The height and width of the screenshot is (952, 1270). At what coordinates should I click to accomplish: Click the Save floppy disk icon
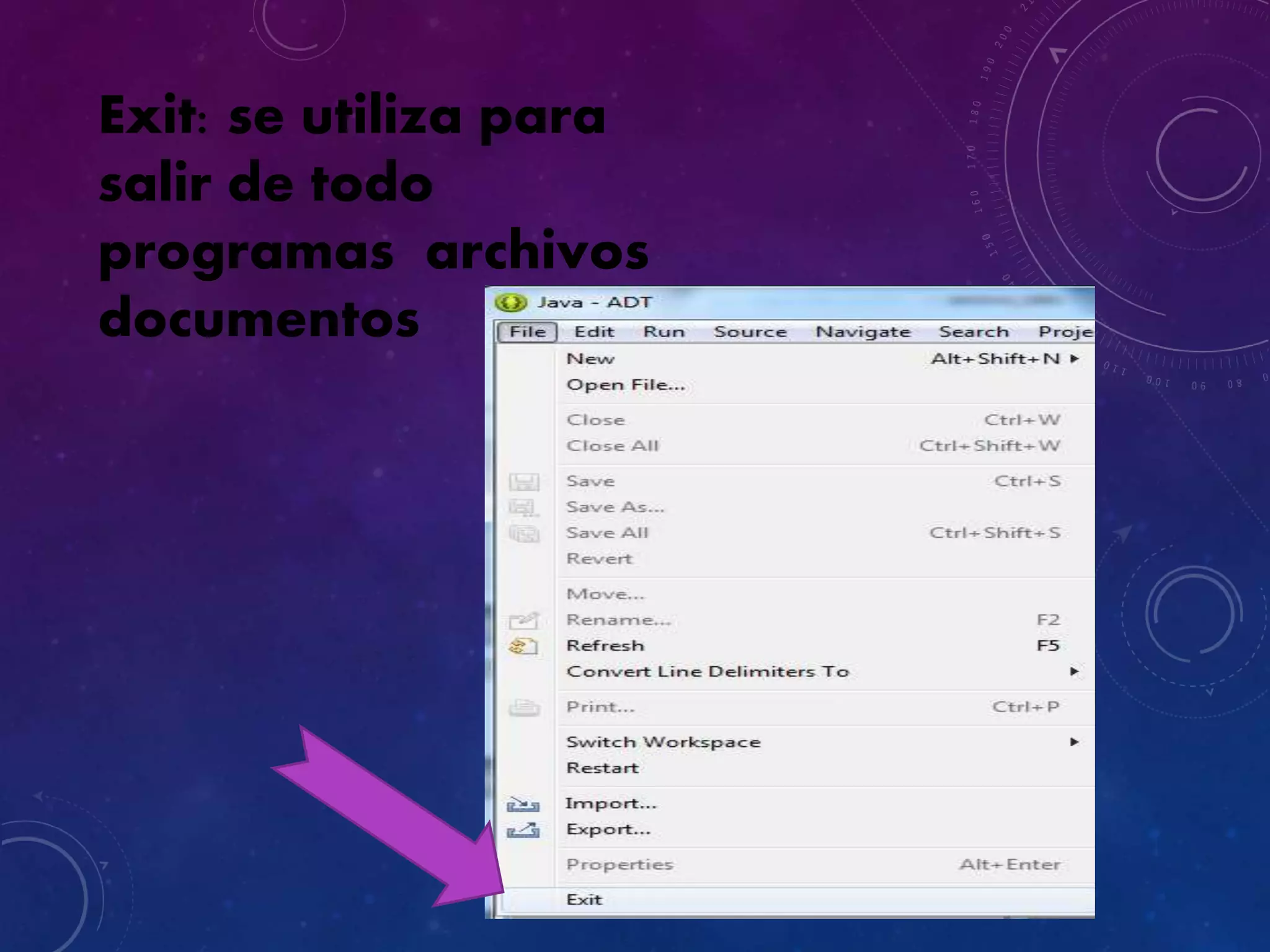pos(524,482)
